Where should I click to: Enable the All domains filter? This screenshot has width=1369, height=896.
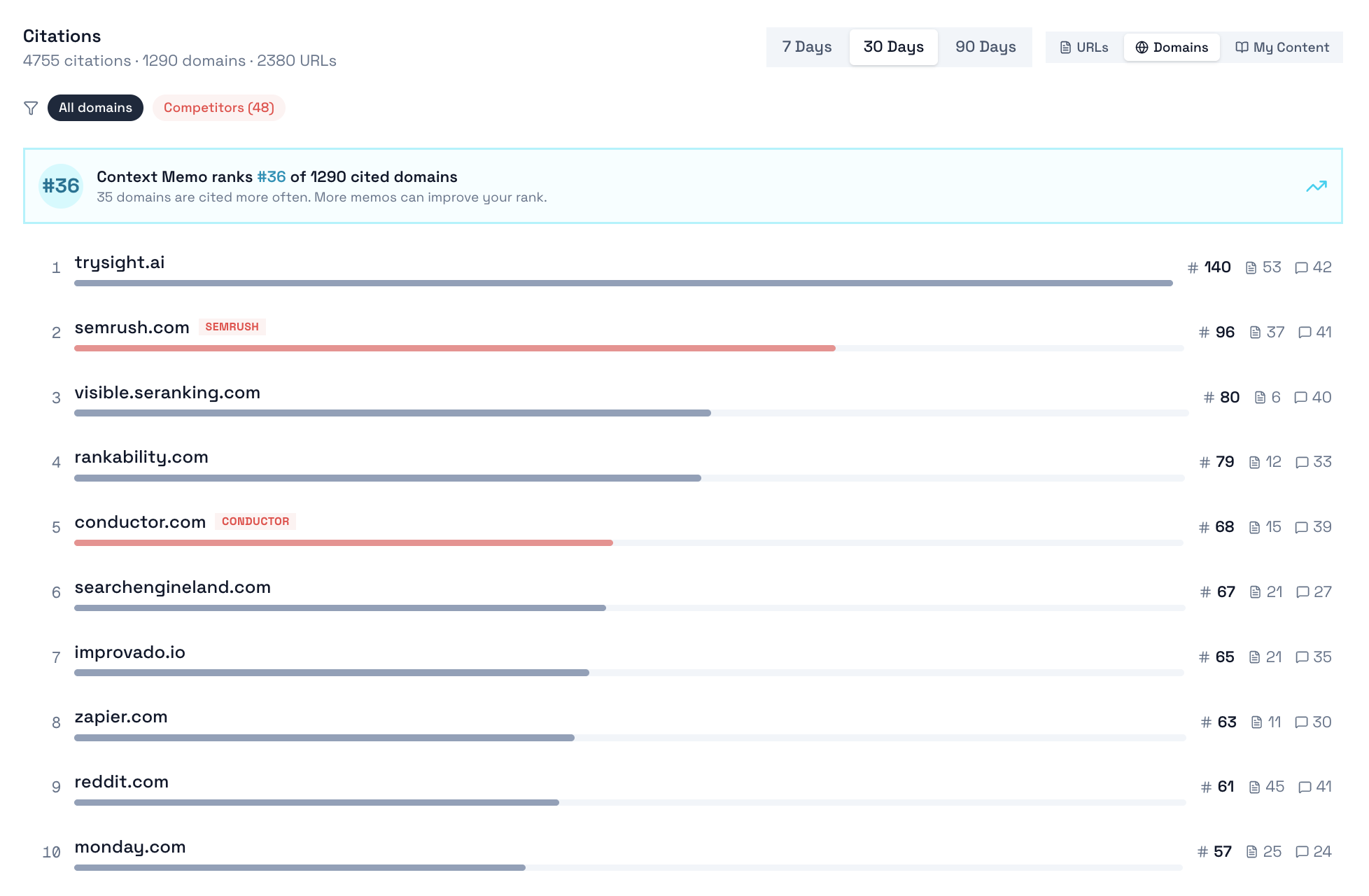pos(95,108)
